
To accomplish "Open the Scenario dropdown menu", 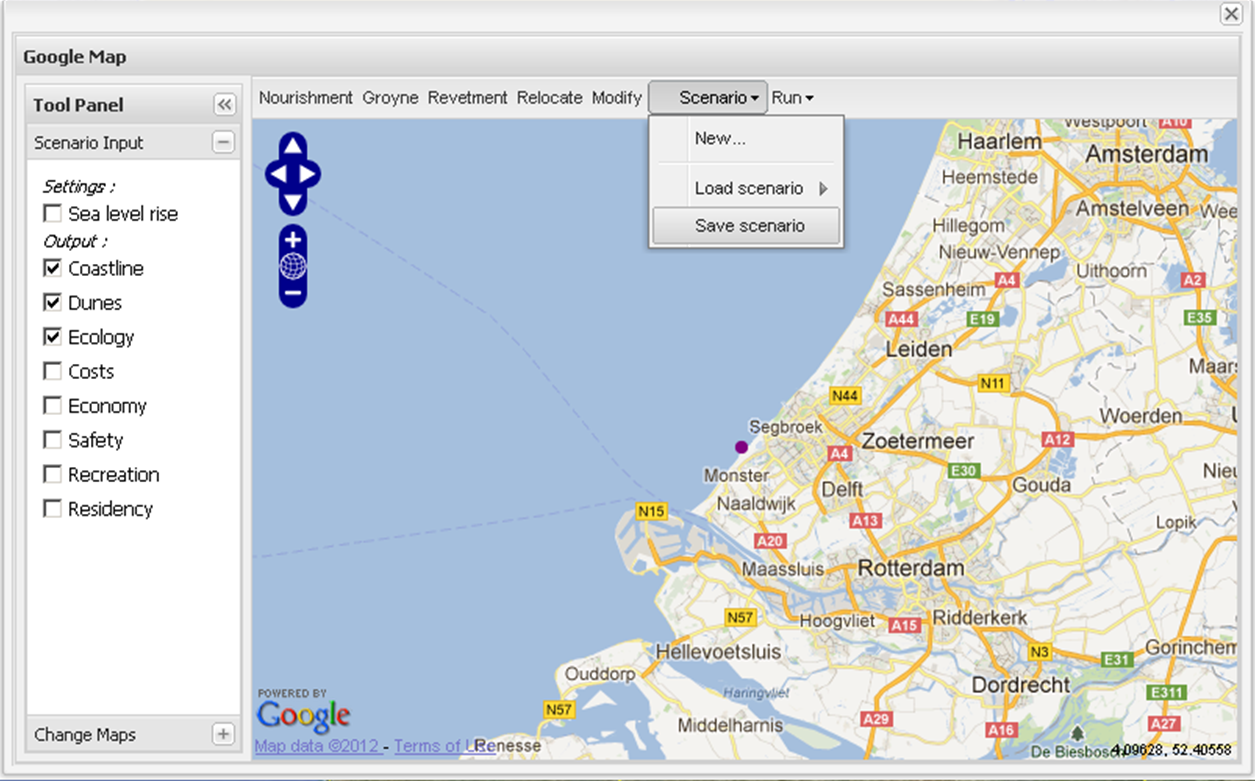I will point(708,97).
